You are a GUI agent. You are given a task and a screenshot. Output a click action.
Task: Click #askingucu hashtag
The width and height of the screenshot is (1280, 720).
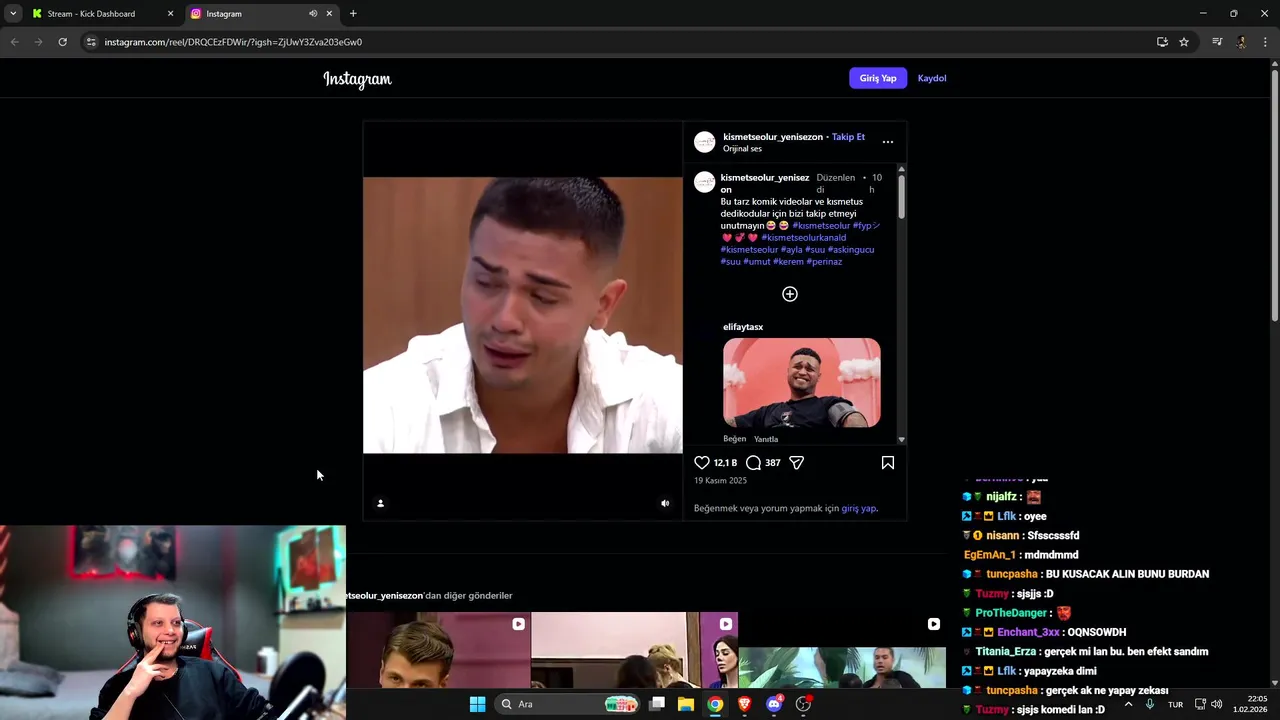(851, 250)
